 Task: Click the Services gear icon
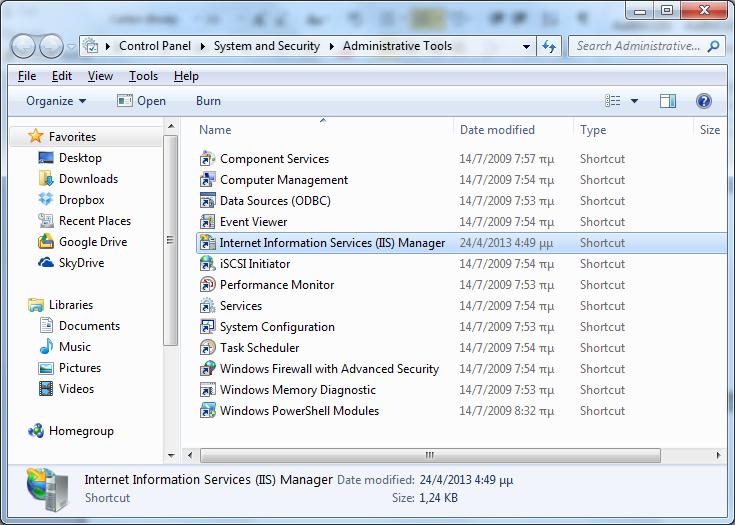[207, 306]
